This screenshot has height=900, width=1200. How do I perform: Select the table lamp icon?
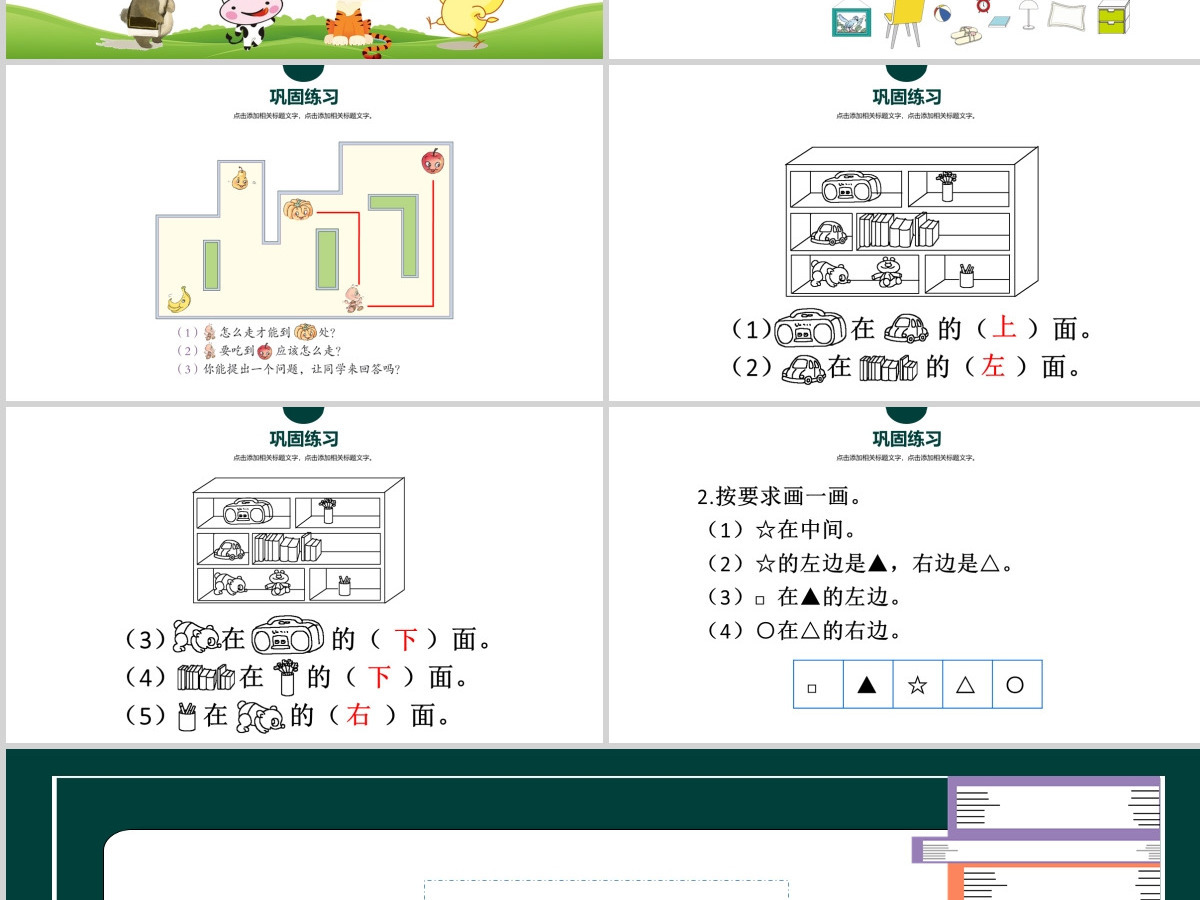click(1028, 14)
